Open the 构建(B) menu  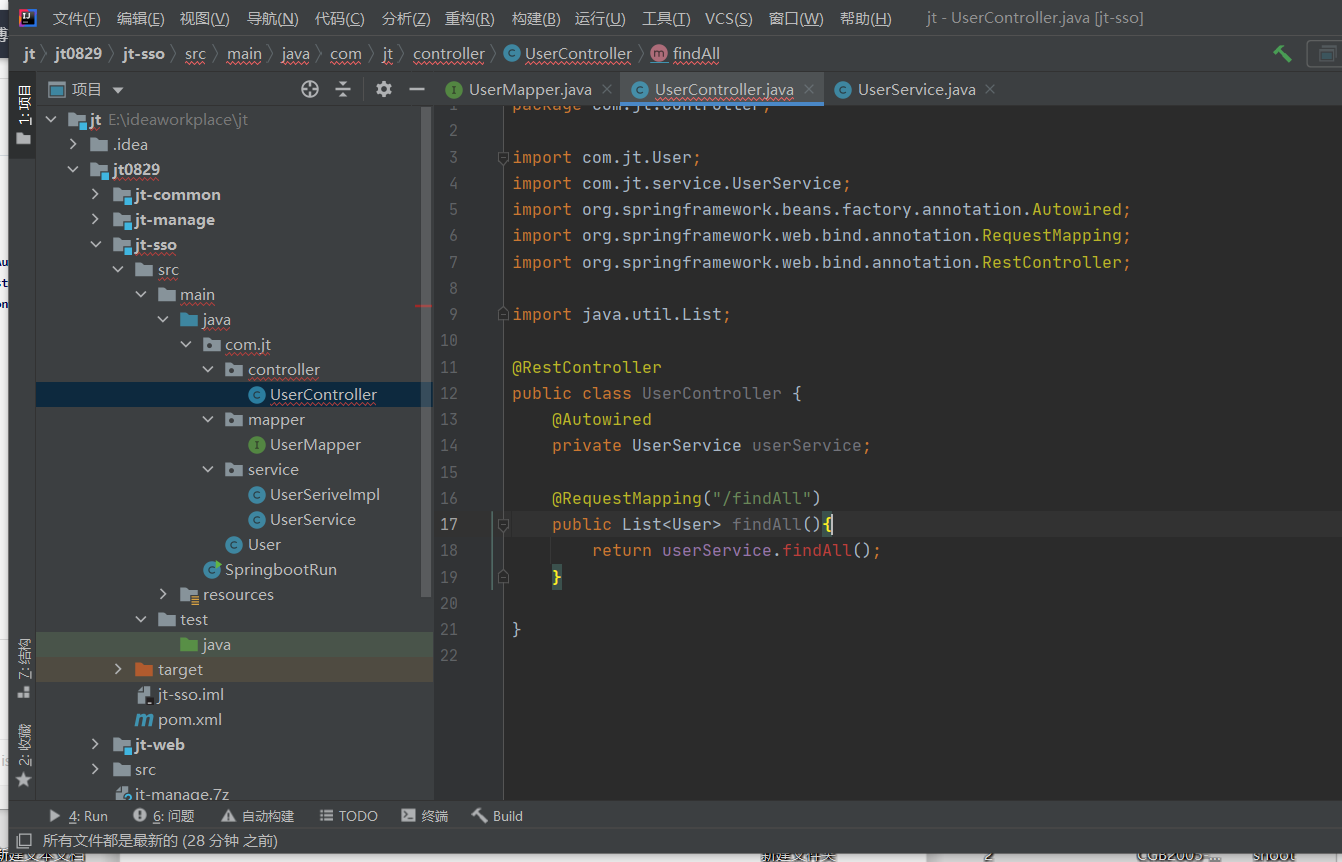click(536, 18)
